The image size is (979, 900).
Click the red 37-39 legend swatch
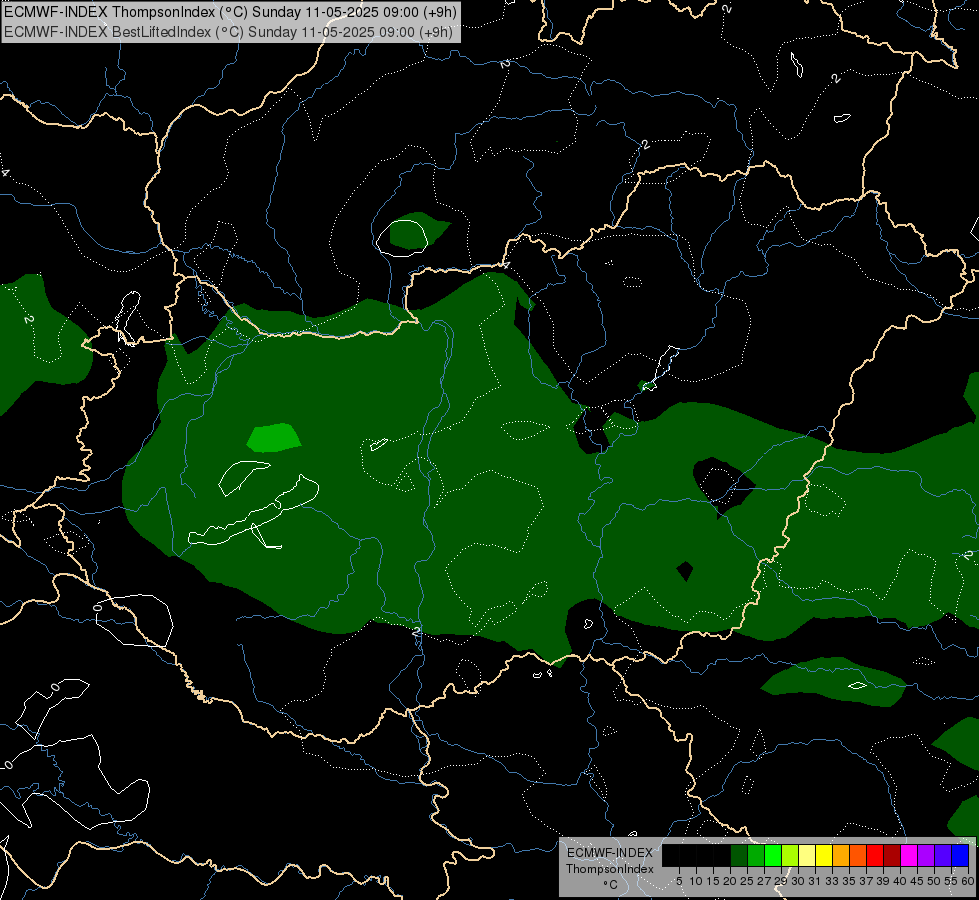(875, 855)
